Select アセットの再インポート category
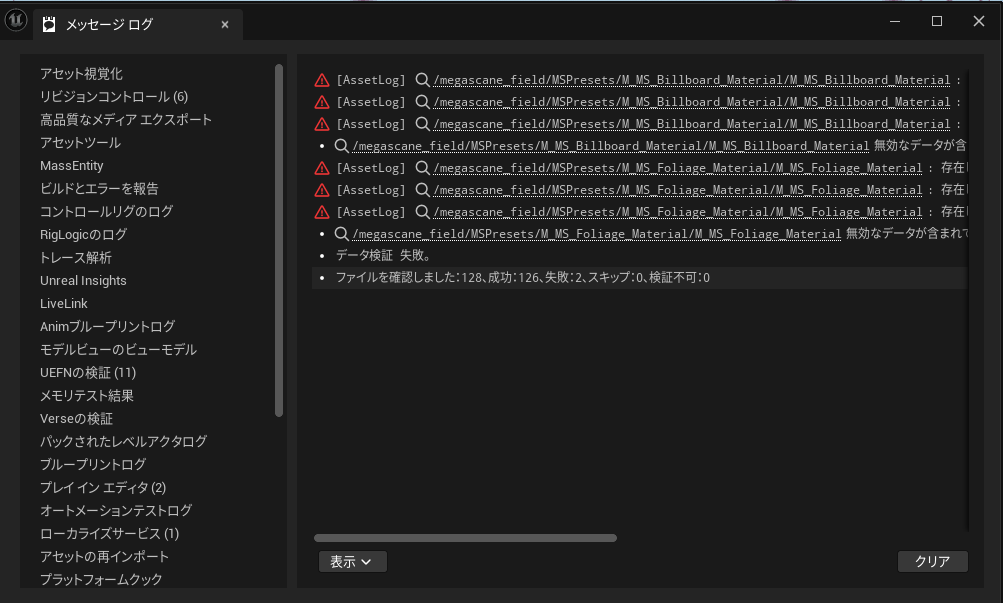The width and height of the screenshot is (1003, 603). [x=104, y=557]
